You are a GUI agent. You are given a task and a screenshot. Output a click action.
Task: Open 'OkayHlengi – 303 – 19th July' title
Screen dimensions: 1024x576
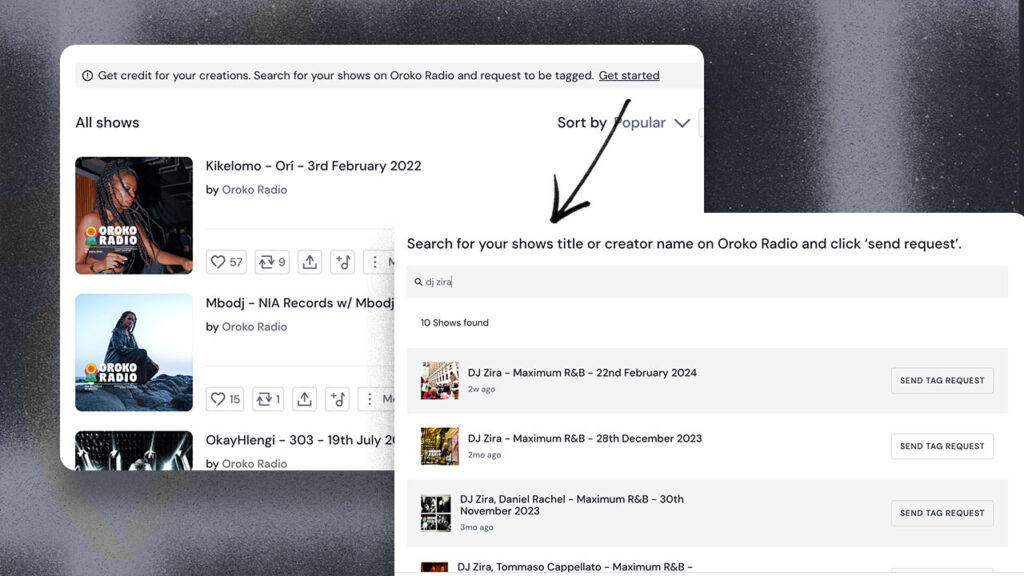tap(300, 440)
